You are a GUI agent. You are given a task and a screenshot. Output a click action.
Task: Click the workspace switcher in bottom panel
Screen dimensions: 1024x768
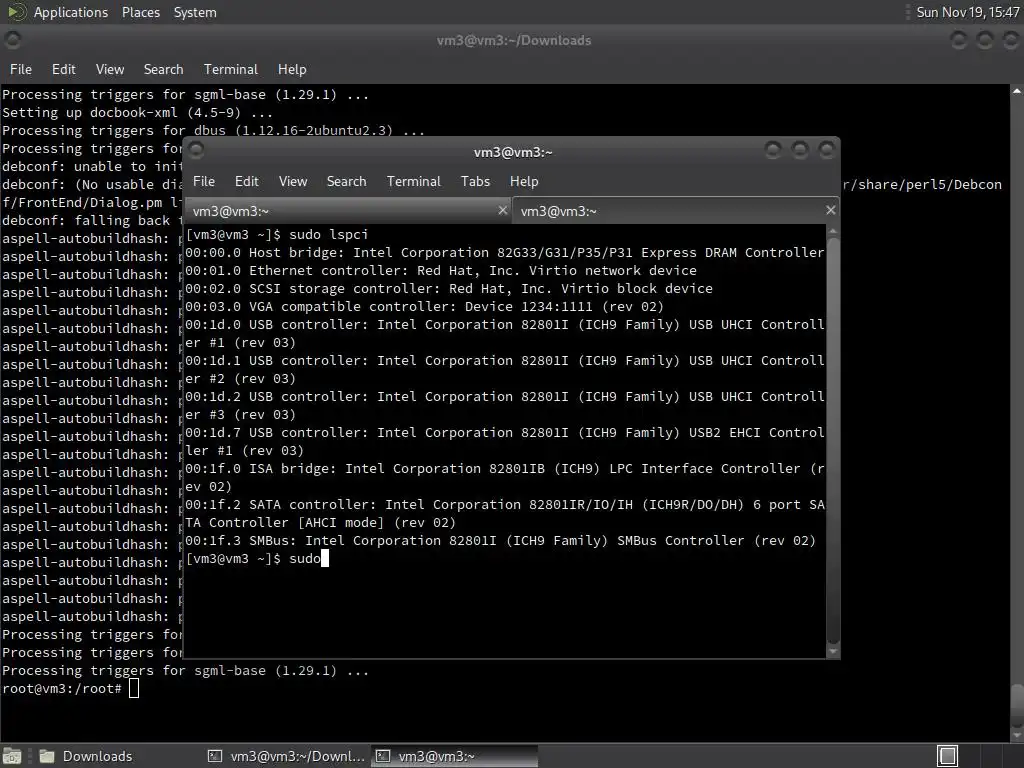click(x=947, y=756)
